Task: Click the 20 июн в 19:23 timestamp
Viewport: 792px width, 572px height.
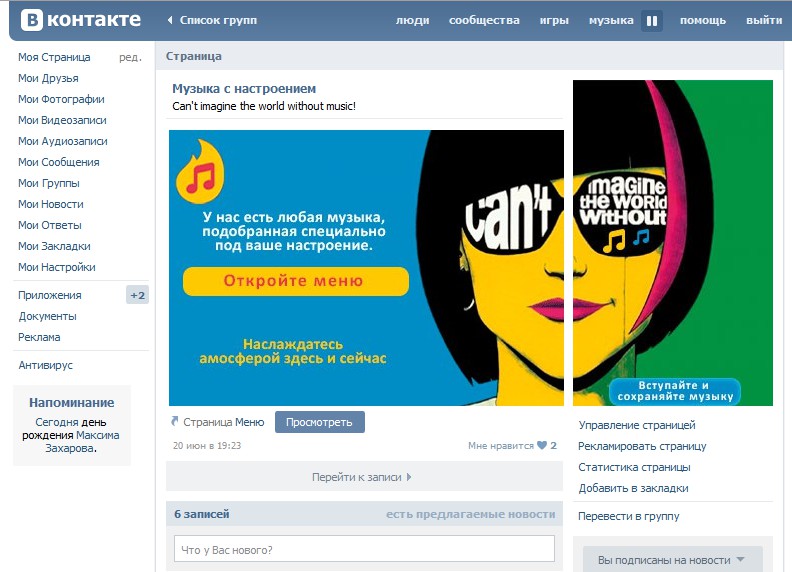Action: (x=207, y=446)
